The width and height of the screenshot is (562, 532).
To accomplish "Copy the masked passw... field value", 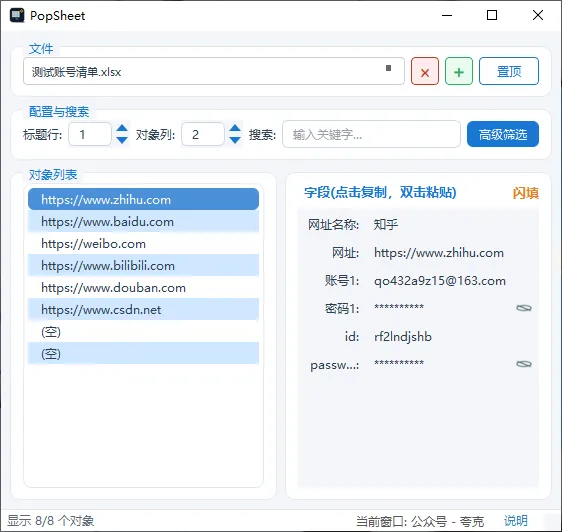I will [399, 364].
